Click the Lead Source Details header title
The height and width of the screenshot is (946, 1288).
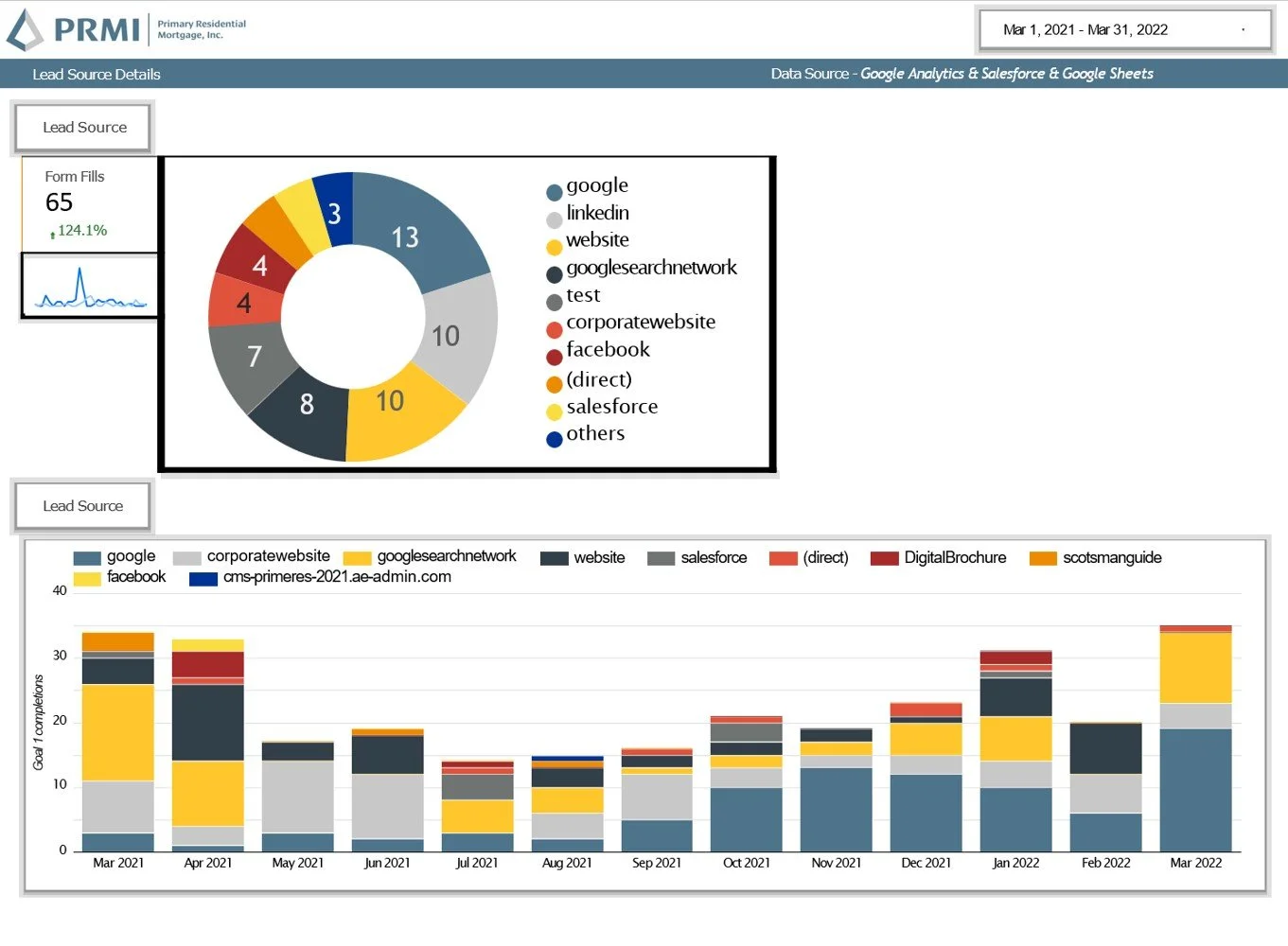[97, 74]
